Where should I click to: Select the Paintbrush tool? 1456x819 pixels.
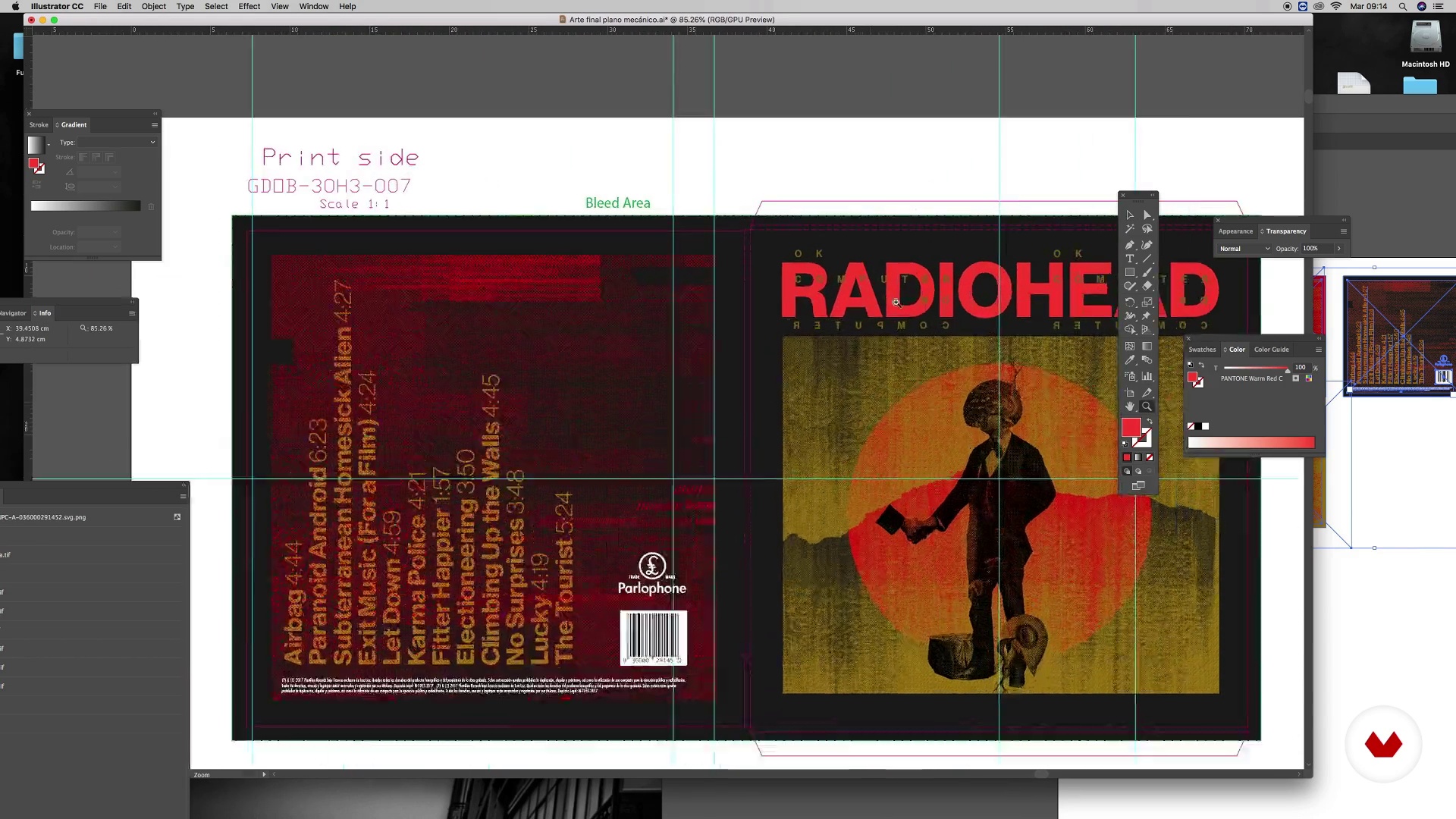pyautogui.click(x=1147, y=272)
